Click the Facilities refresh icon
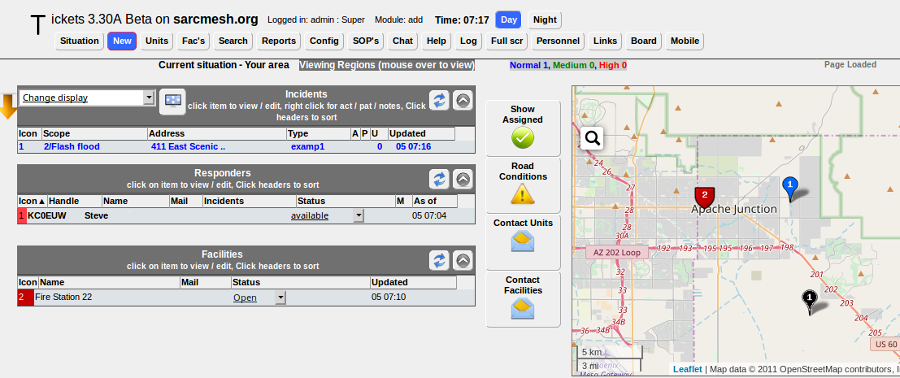This screenshot has height=378, width=900. click(439, 260)
